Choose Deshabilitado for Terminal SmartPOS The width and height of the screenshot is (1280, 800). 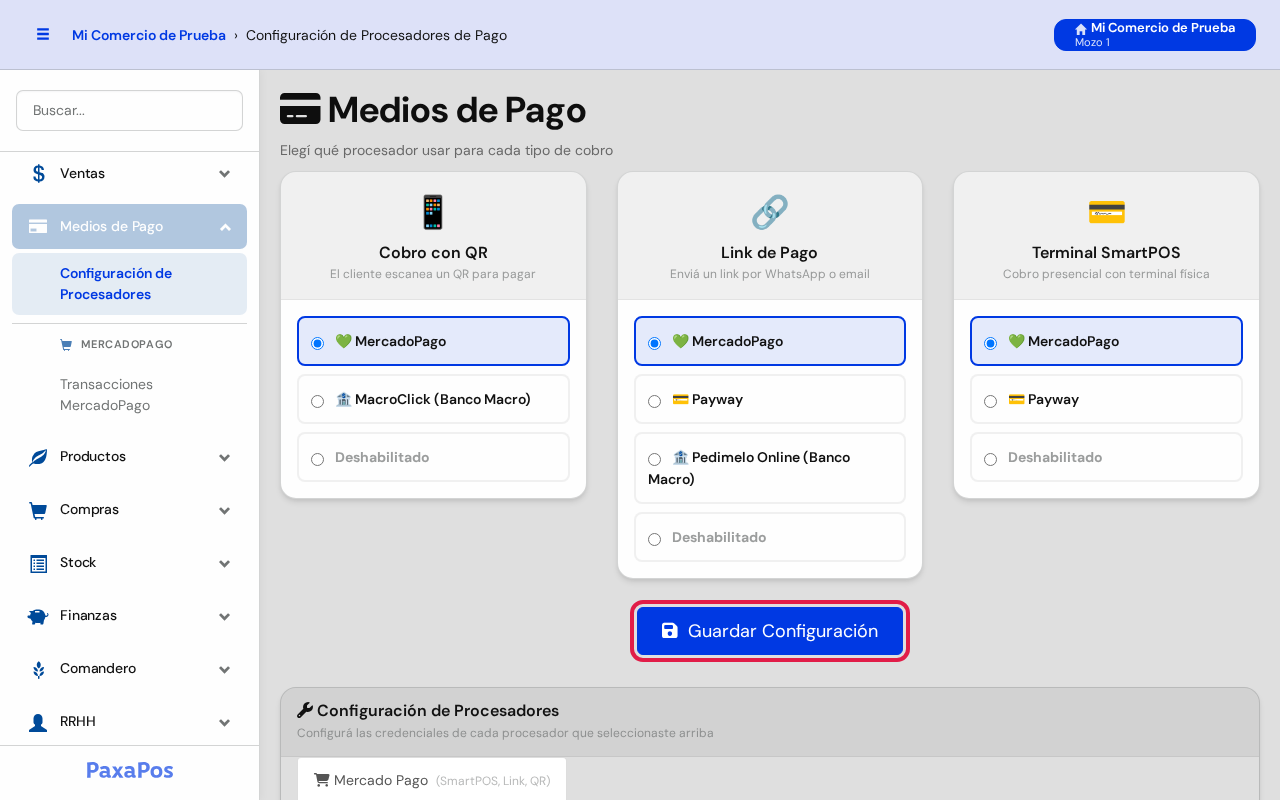point(1107,457)
